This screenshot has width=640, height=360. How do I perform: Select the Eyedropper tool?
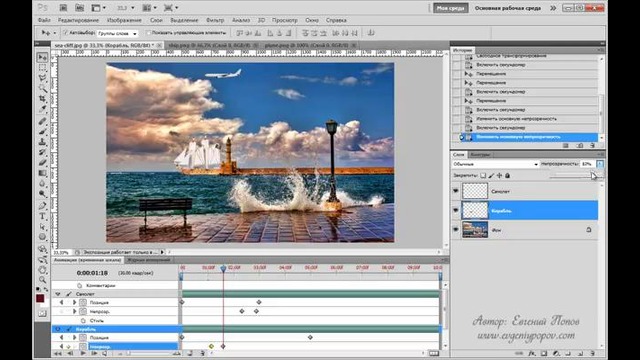(x=42, y=109)
